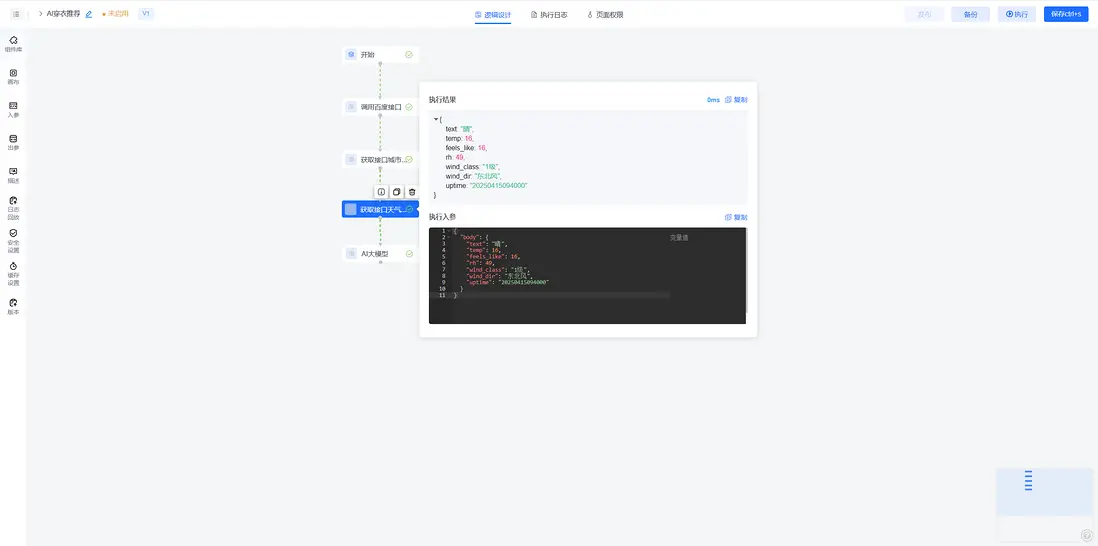
Task: Click the 变量值 label in code editor
Action: [679, 238]
